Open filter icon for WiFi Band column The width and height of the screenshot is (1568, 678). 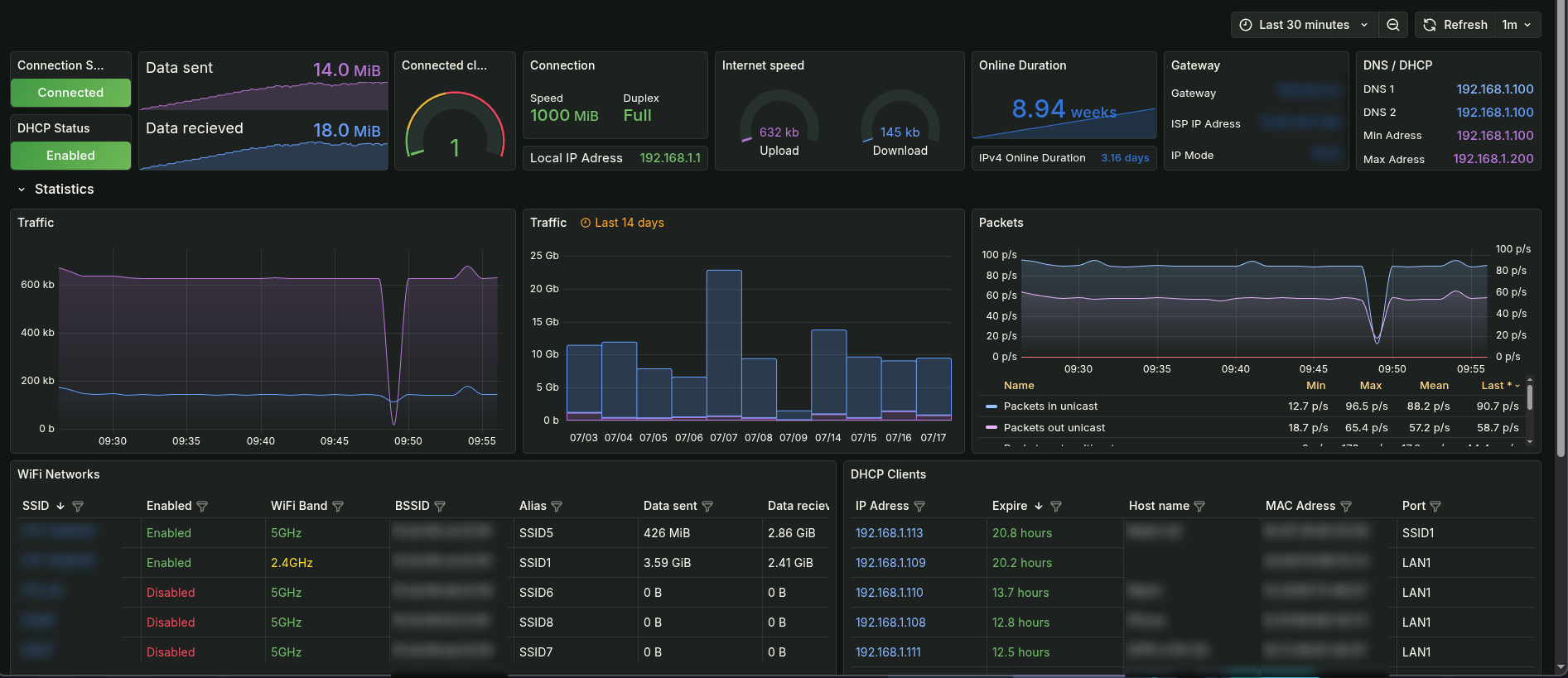pos(338,506)
